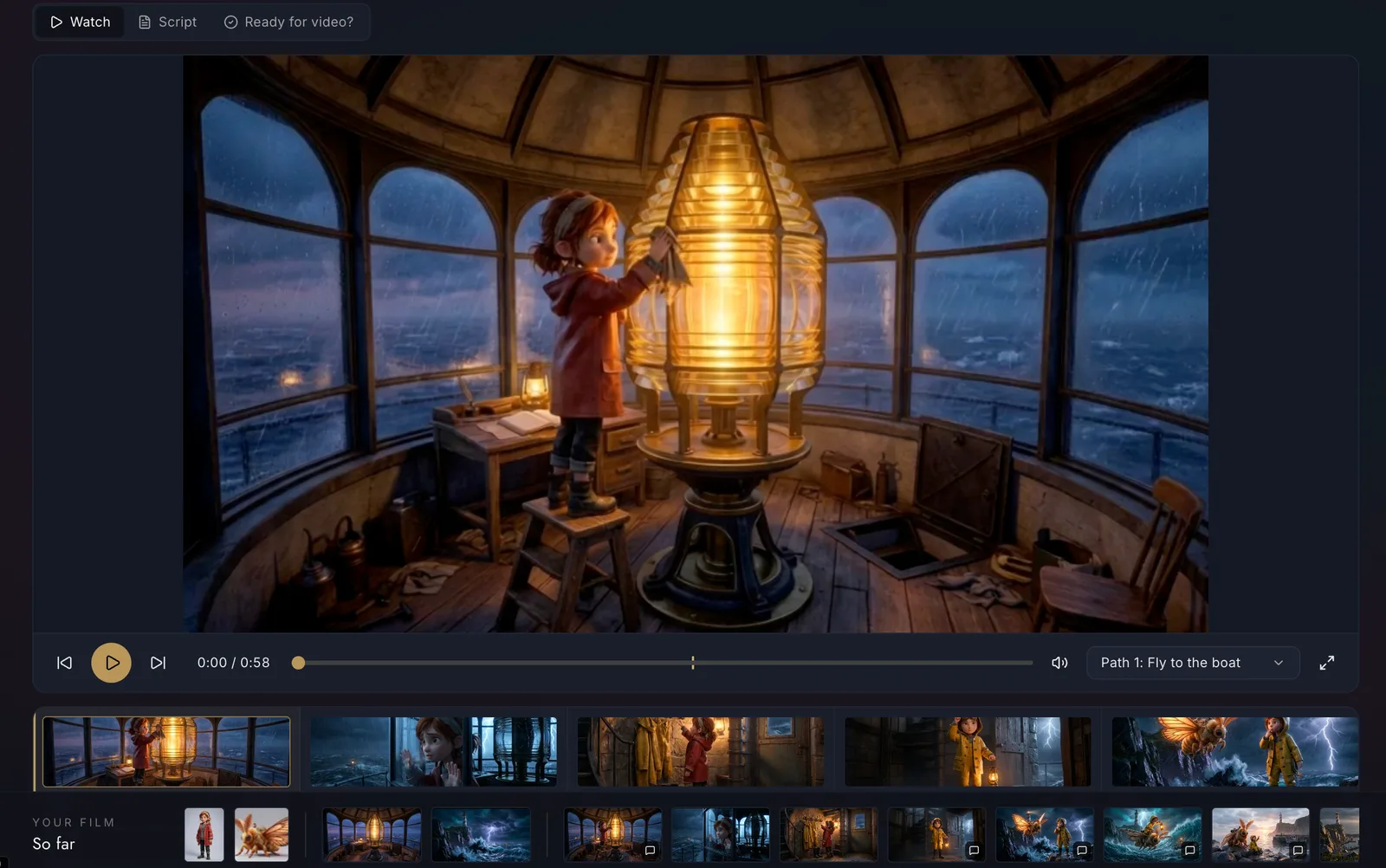Click the main lighthouse video preview
Screen dimensions: 1386x868
pyautogui.click(x=696, y=344)
